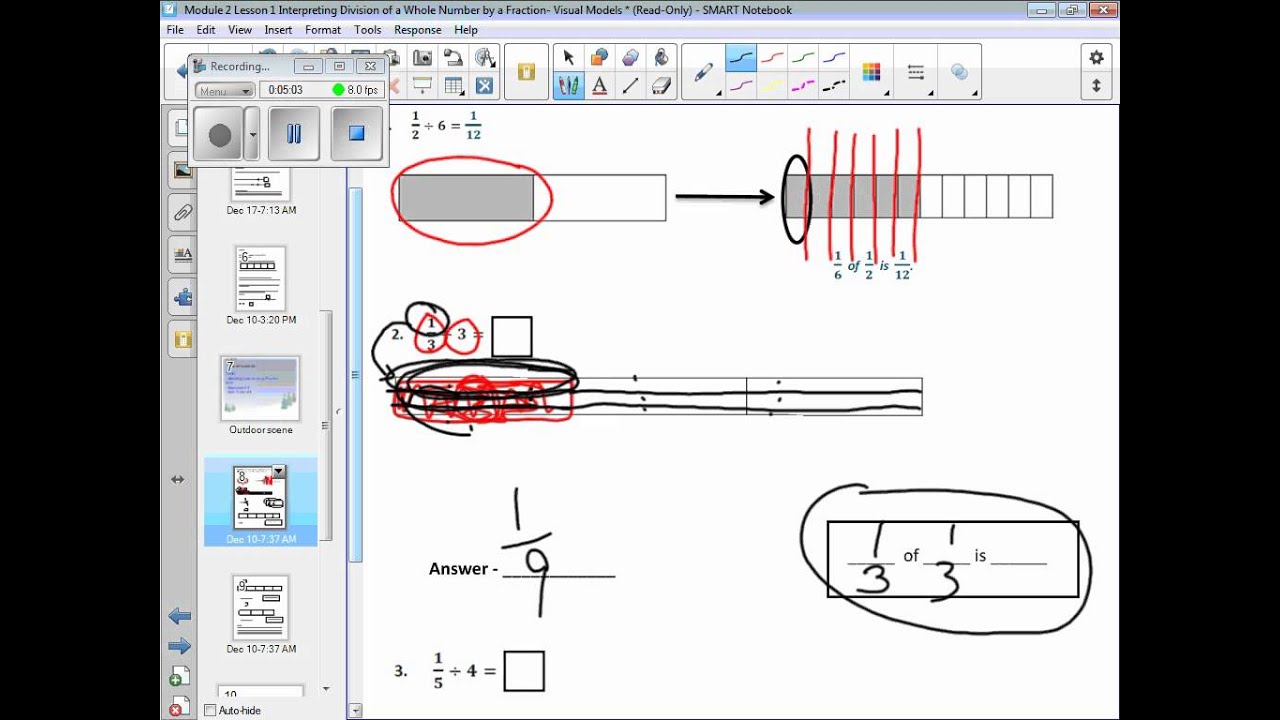Click the answer box for problem 3
This screenshot has height=720, width=1280.
[524, 671]
